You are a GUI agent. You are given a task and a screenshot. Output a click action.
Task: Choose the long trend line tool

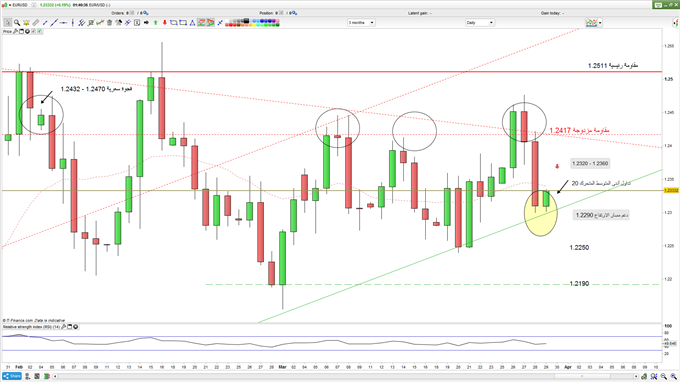tap(54, 23)
